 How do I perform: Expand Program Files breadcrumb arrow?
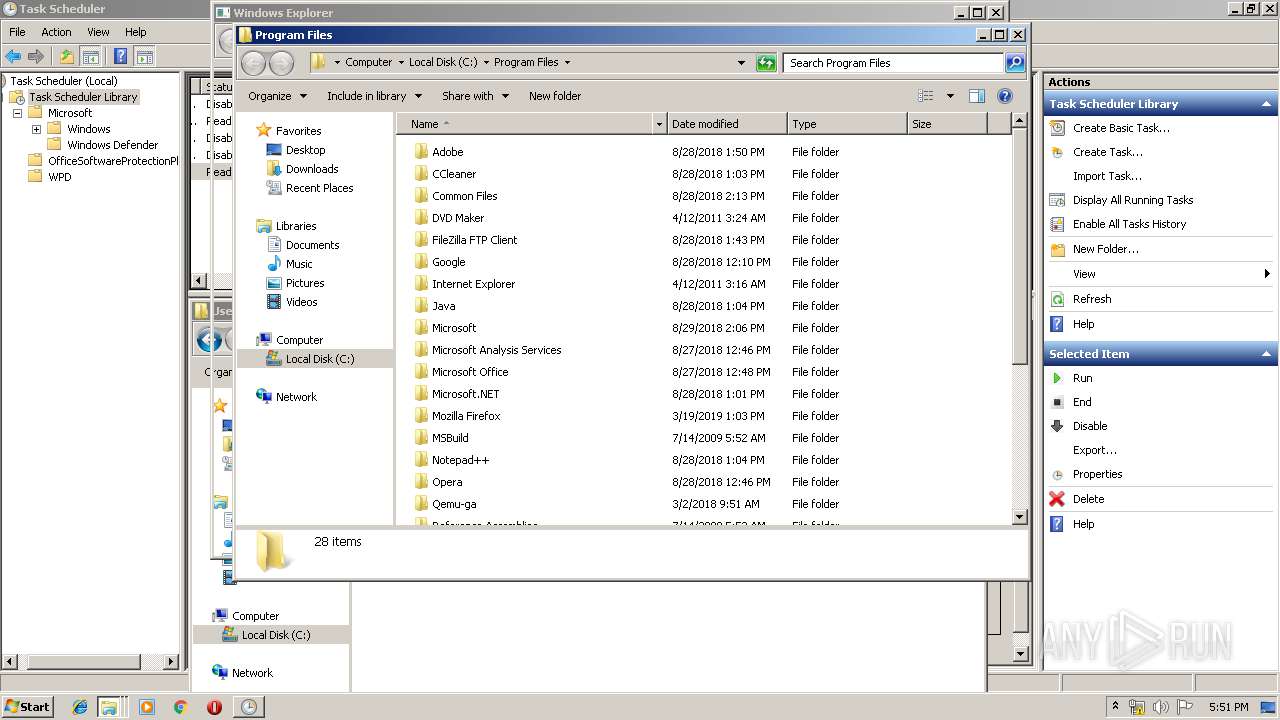(x=567, y=62)
